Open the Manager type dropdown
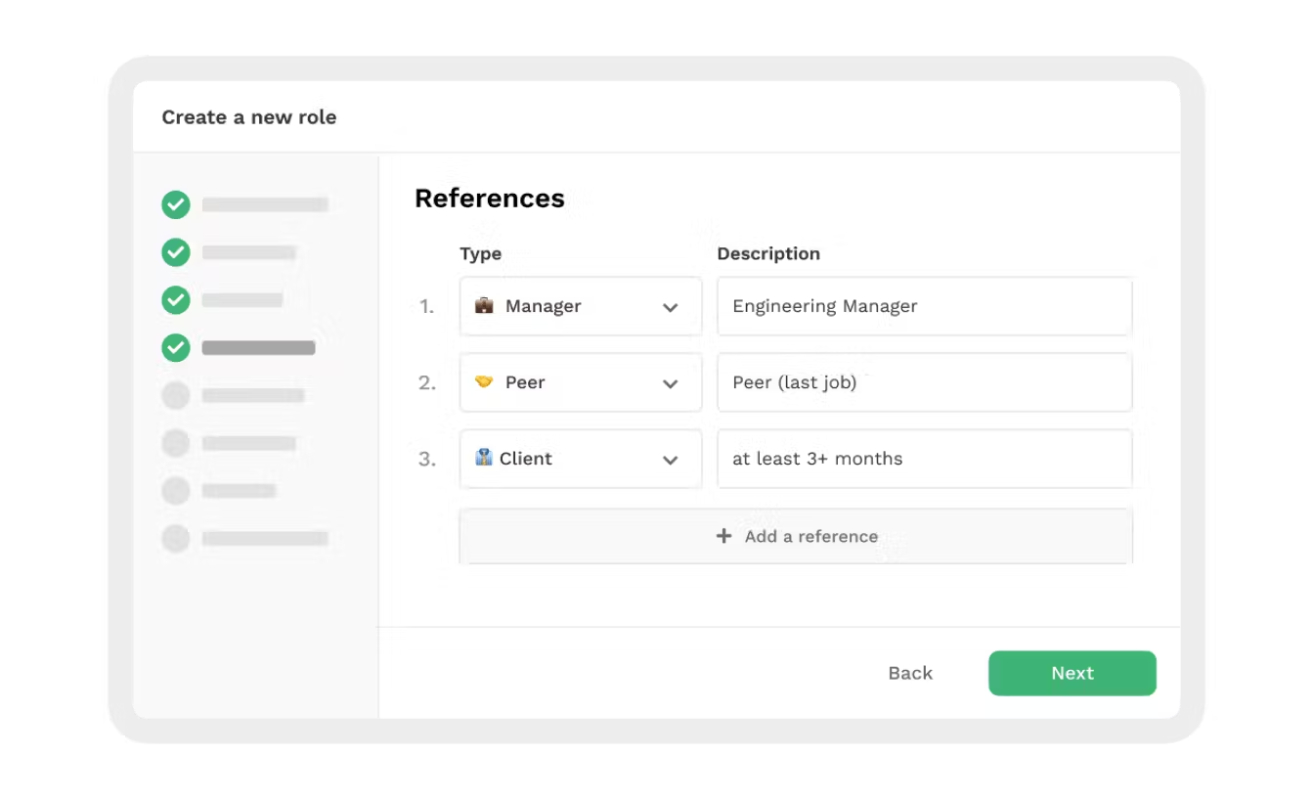1314x800 pixels. click(x=581, y=306)
